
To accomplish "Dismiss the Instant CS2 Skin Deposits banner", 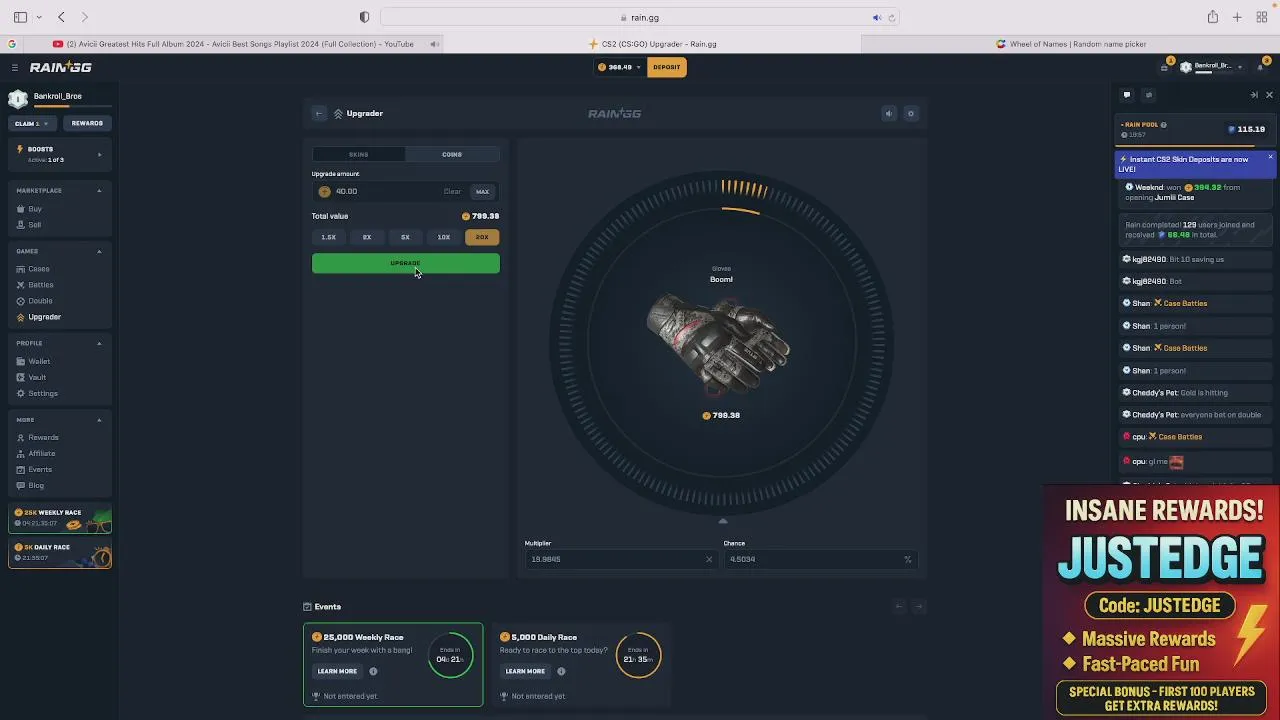I will coord(1270,157).
